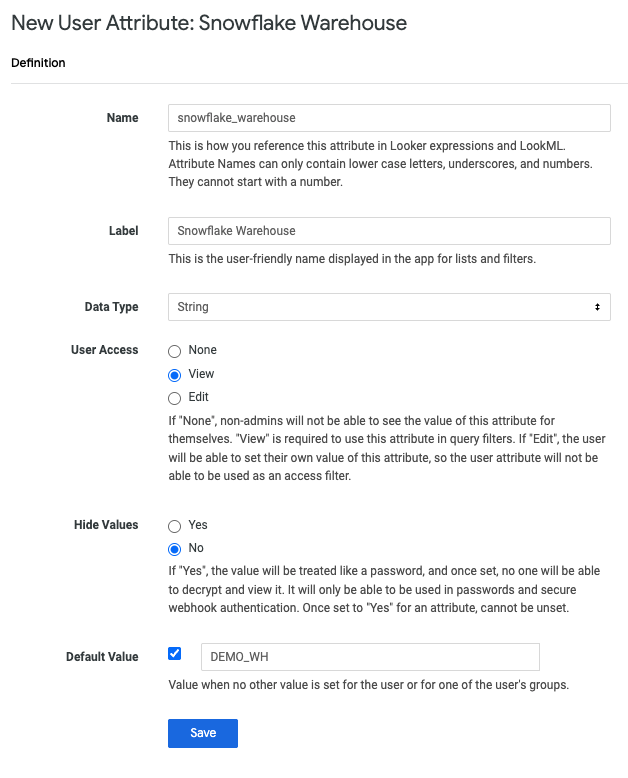This screenshot has width=628, height=778.
Task: Click the User Access field label
Action: tap(105, 351)
